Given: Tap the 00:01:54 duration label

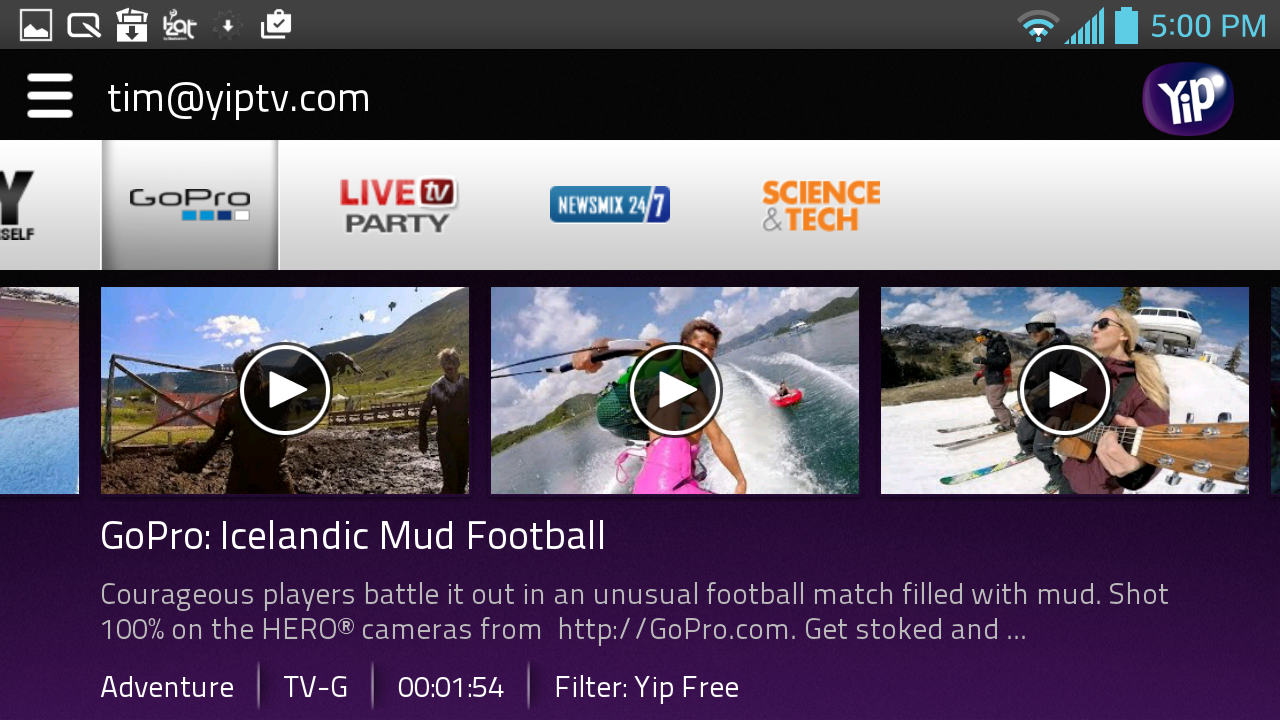Looking at the screenshot, I should pos(451,687).
